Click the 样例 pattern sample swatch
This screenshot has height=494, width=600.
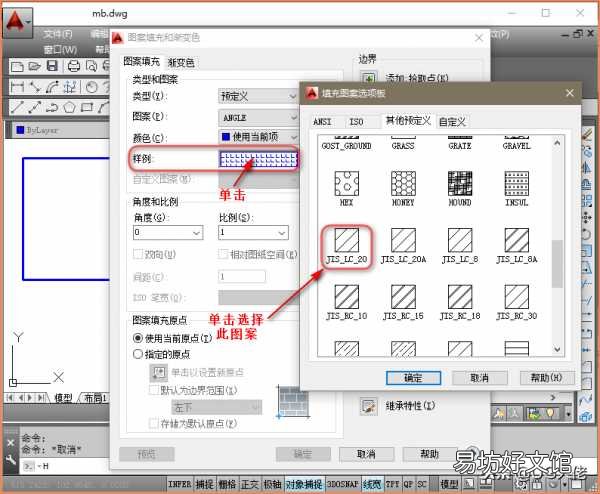[258, 159]
